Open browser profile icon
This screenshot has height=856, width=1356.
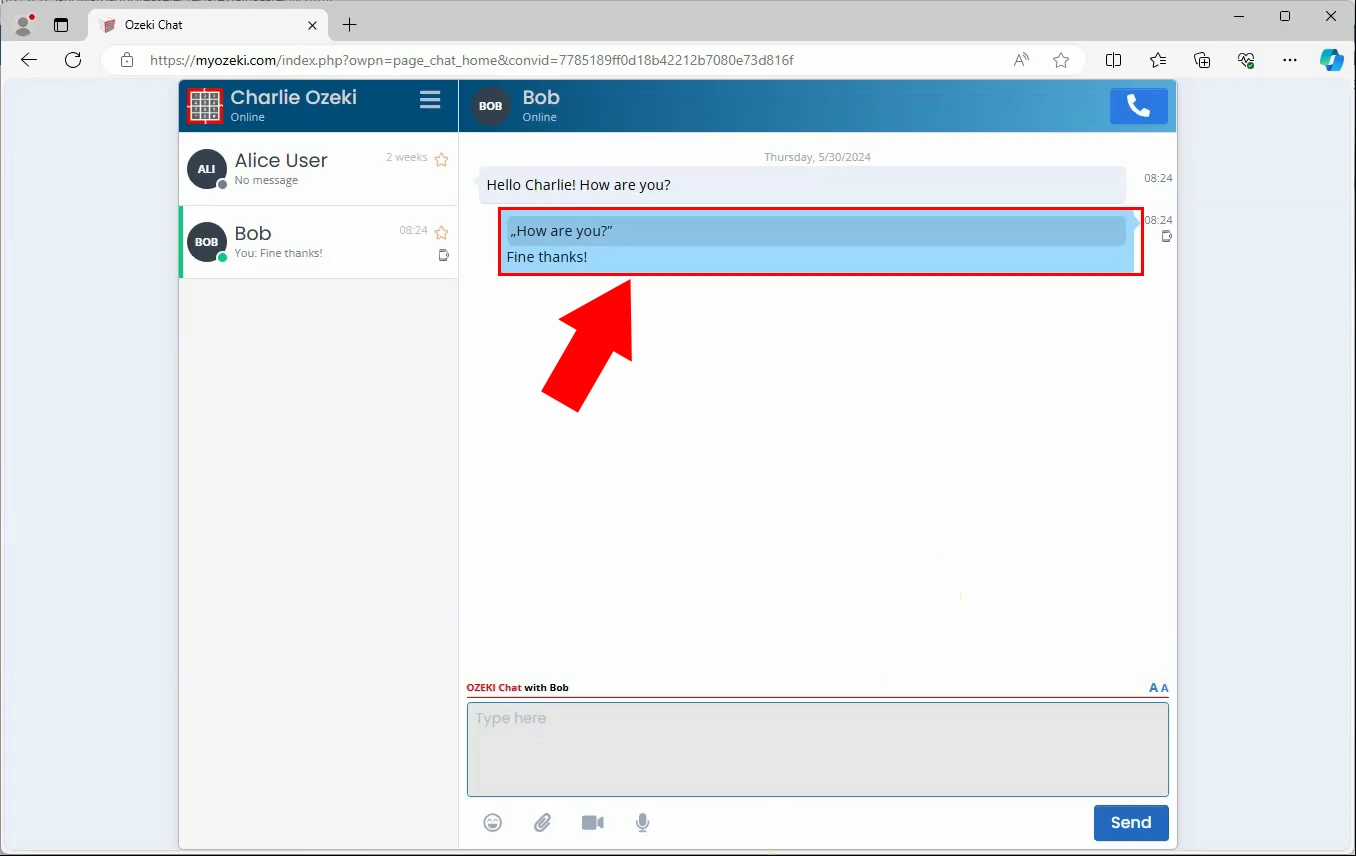tap(24, 24)
